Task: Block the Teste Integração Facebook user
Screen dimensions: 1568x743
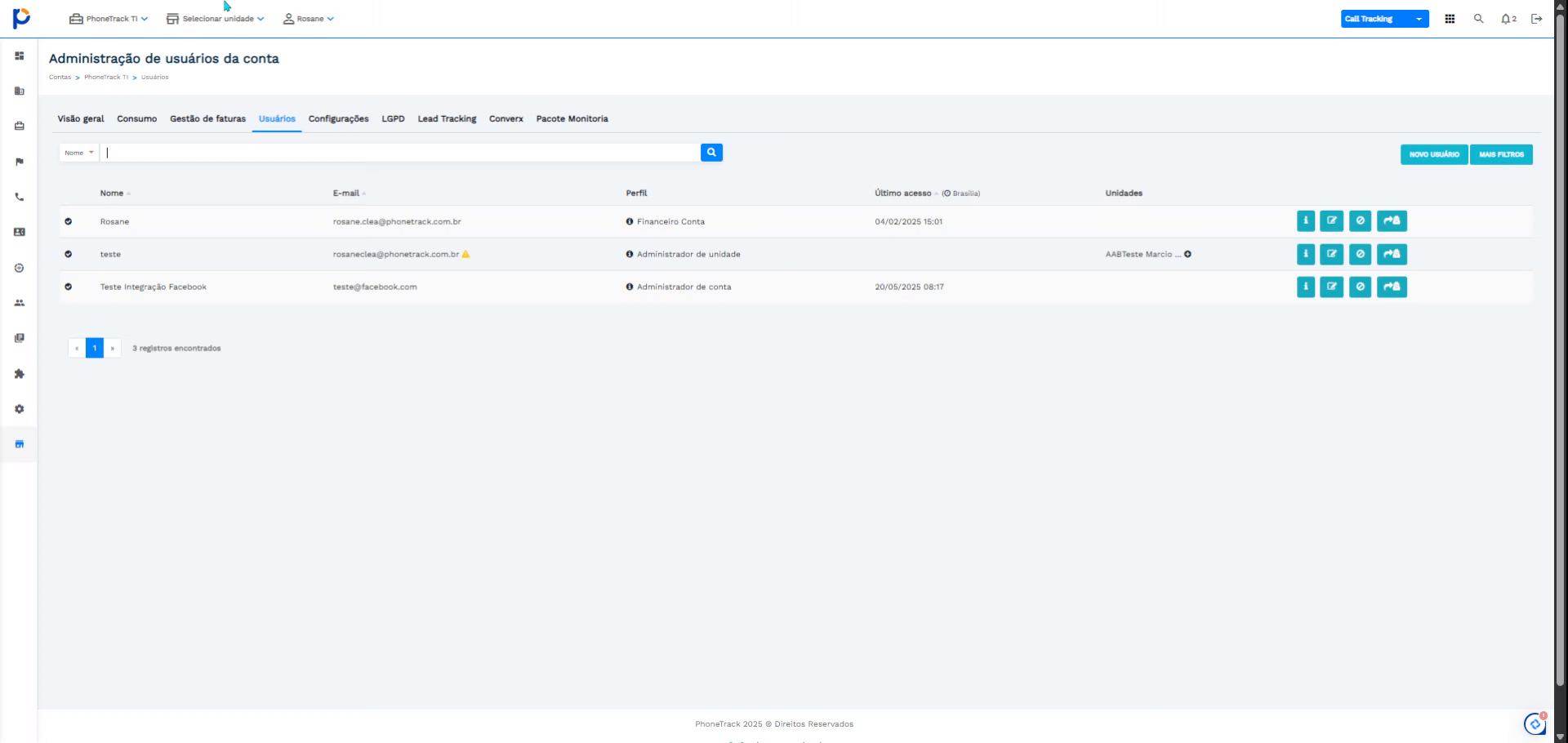Action: pos(1360,287)
